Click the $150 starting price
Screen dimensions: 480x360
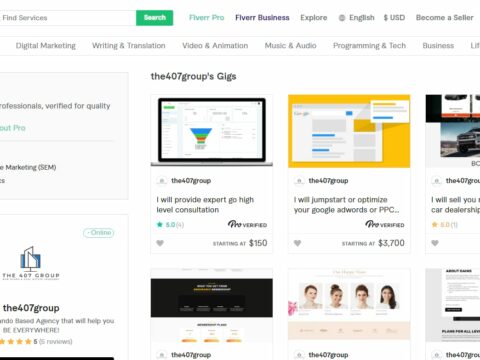[258, 243]
